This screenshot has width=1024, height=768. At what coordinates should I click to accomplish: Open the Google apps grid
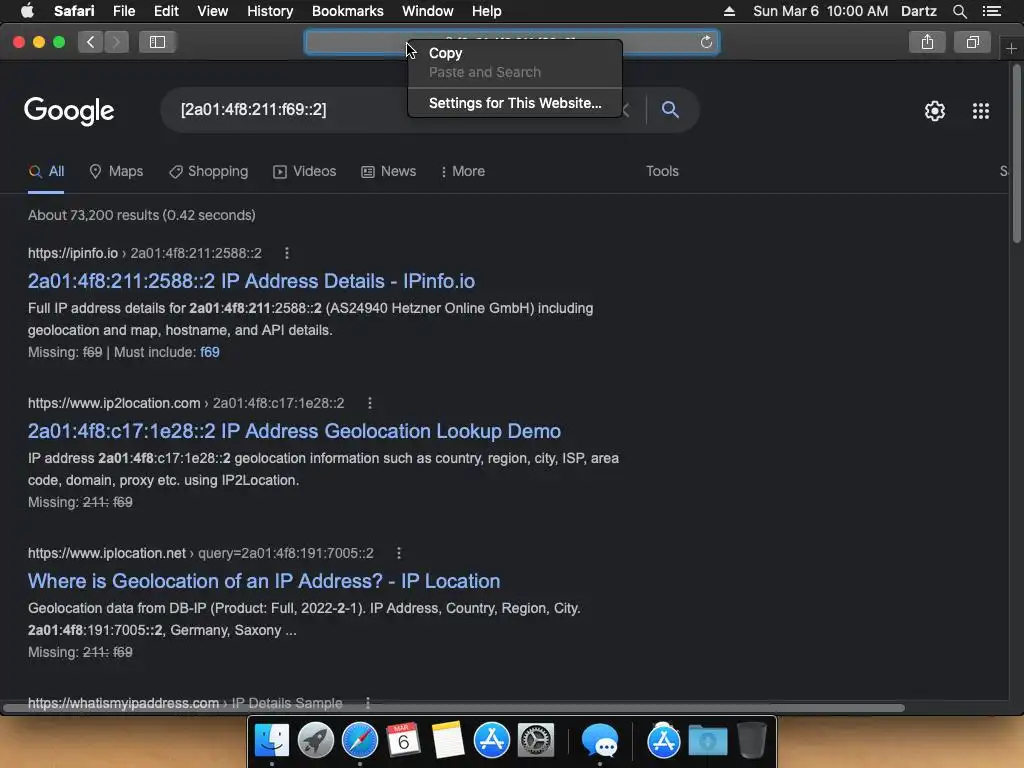tap(981, 111)
